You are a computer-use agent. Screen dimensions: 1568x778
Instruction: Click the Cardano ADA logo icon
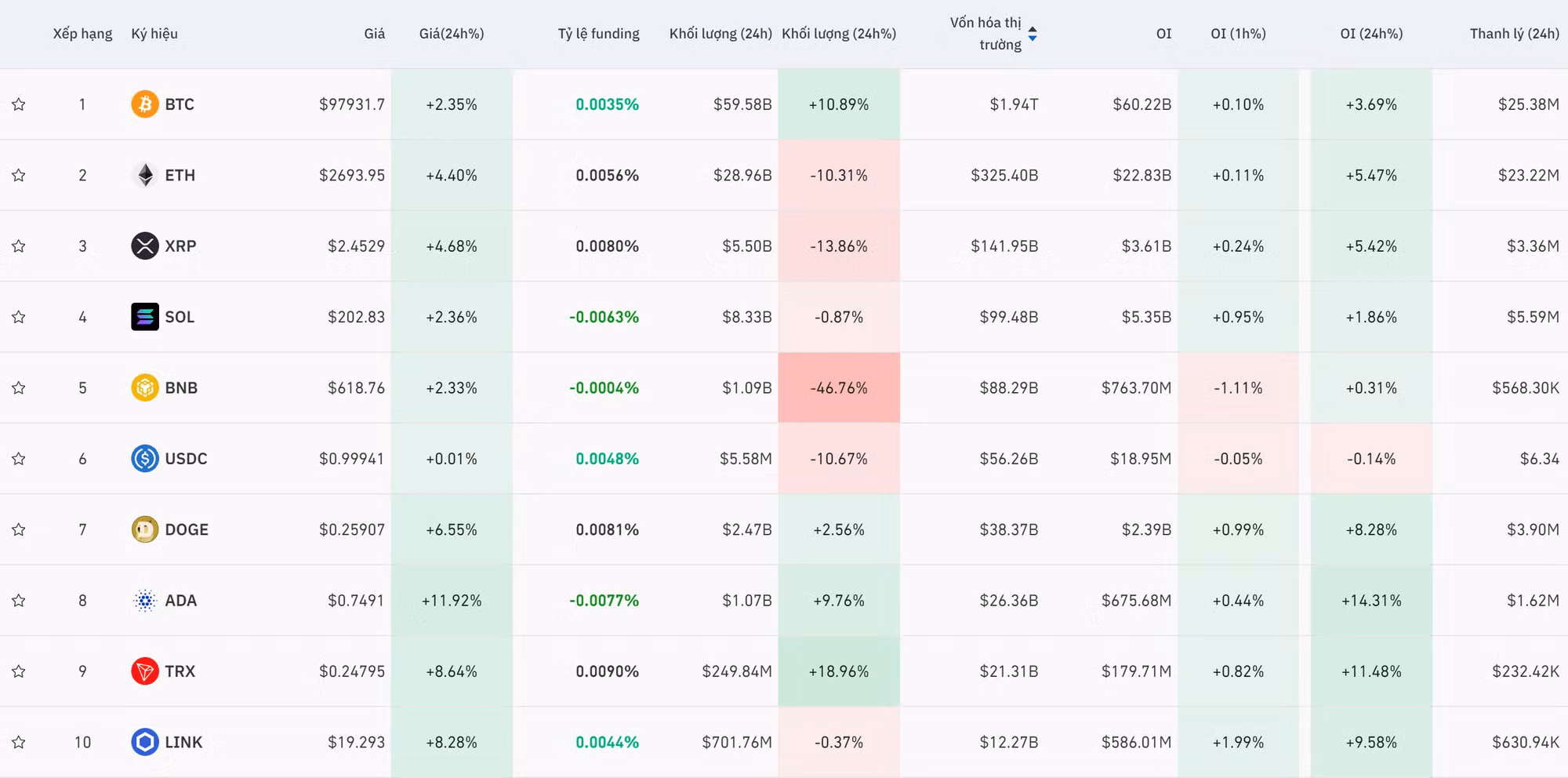point(145,601)
